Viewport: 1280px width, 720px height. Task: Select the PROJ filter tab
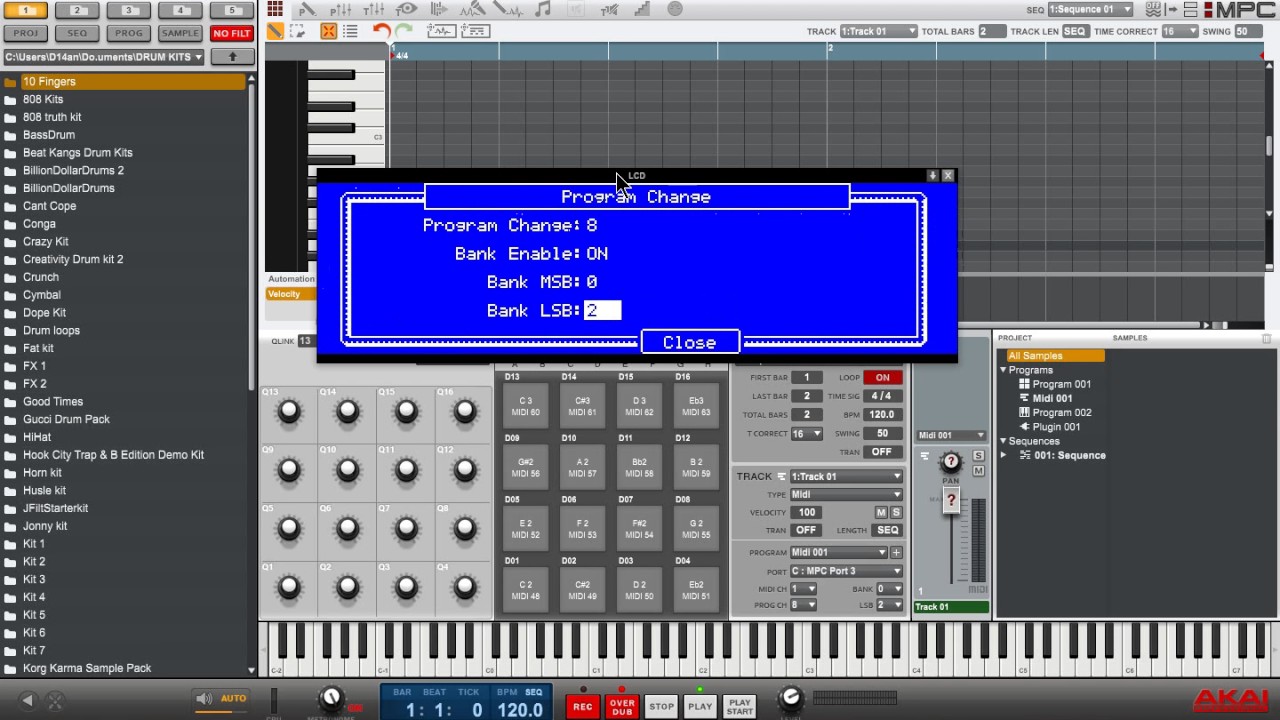point(26,33)
